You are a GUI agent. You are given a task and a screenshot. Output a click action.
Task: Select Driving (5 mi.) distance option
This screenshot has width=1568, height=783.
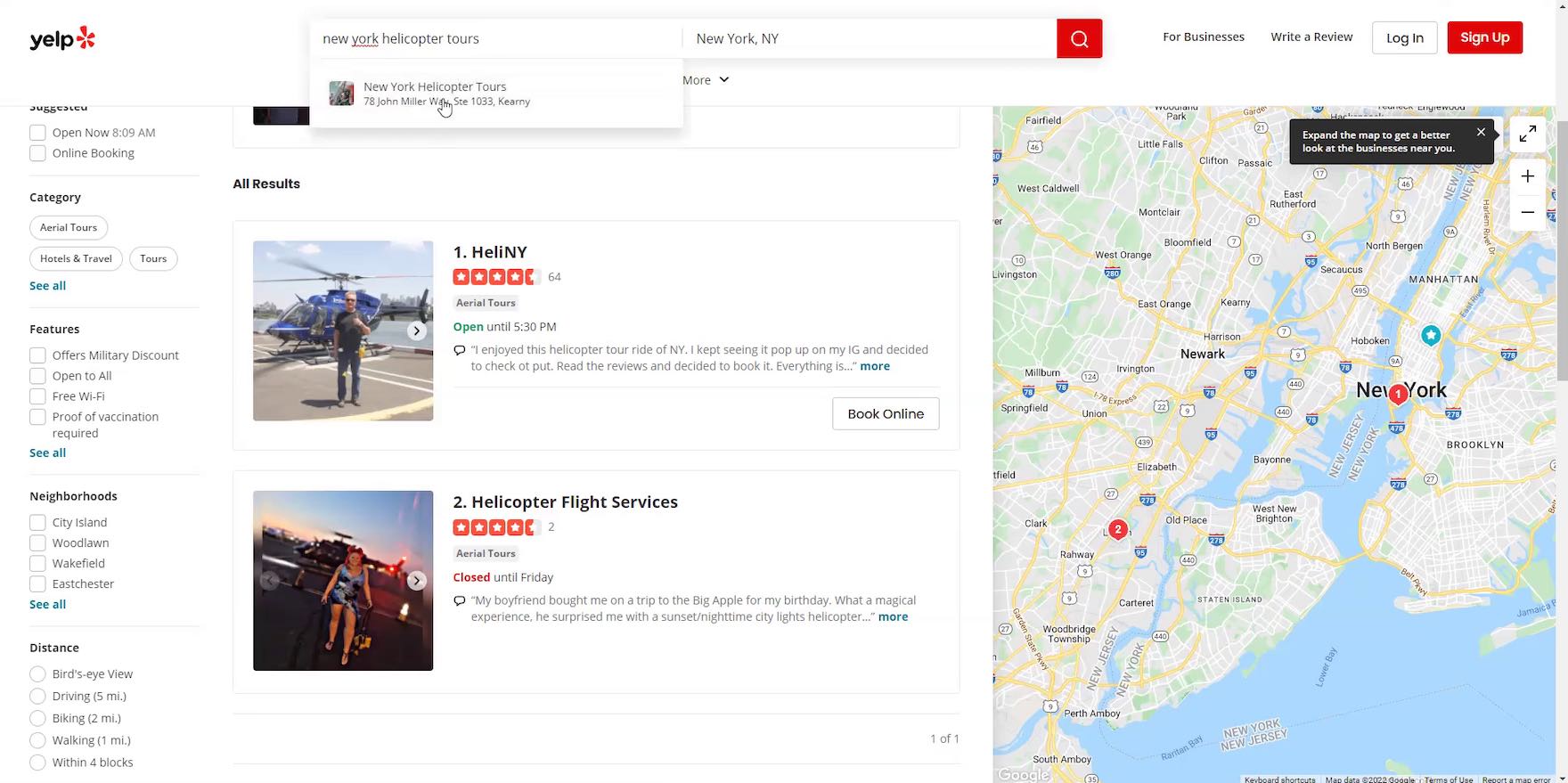tap(37, 697)
